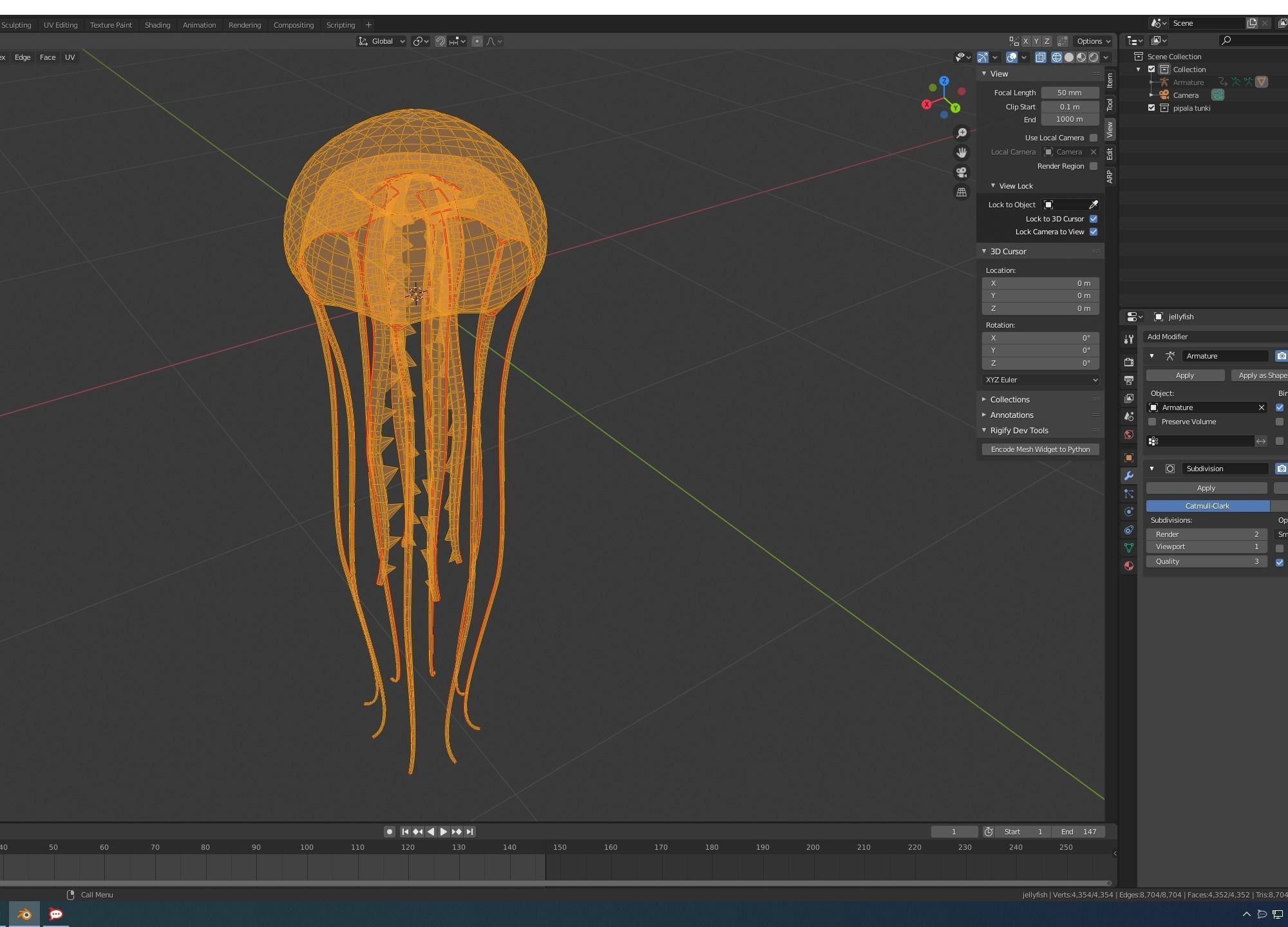Image resolution: width=1288 pixels, height=927 pixels.
Task: Open the Face menu
Action: coord(48,57)
